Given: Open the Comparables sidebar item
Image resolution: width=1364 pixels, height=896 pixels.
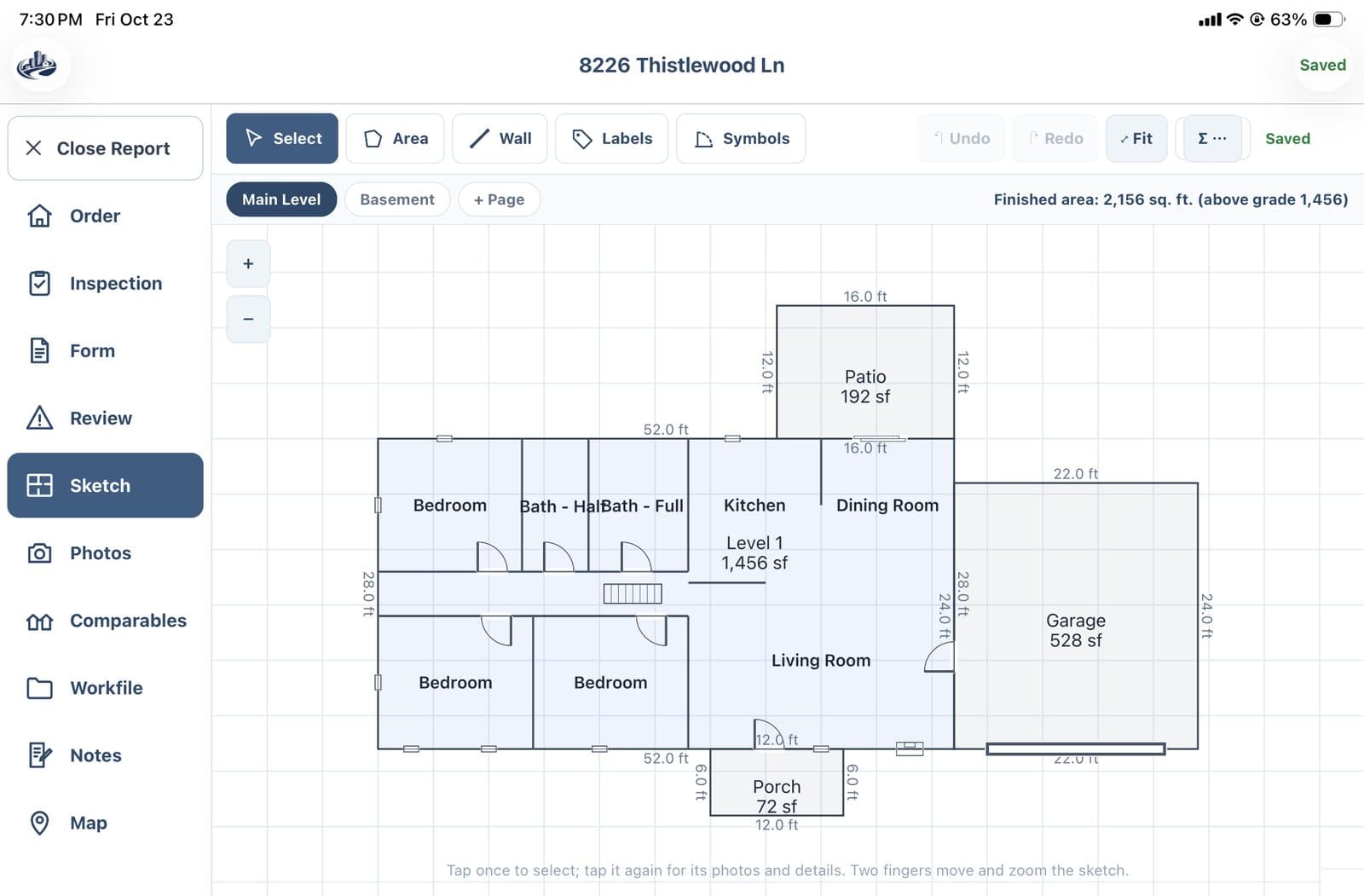Looking at the screenshot, I should click(105, 621).
